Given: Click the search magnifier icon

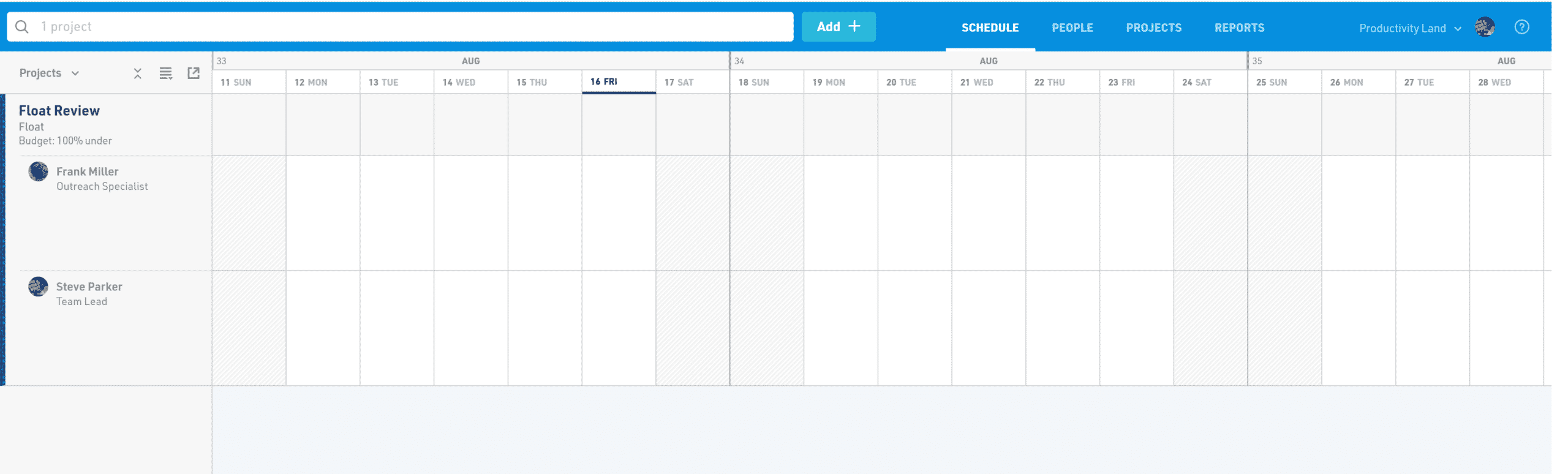Looking at the screenshot, I should coord(22,27).
